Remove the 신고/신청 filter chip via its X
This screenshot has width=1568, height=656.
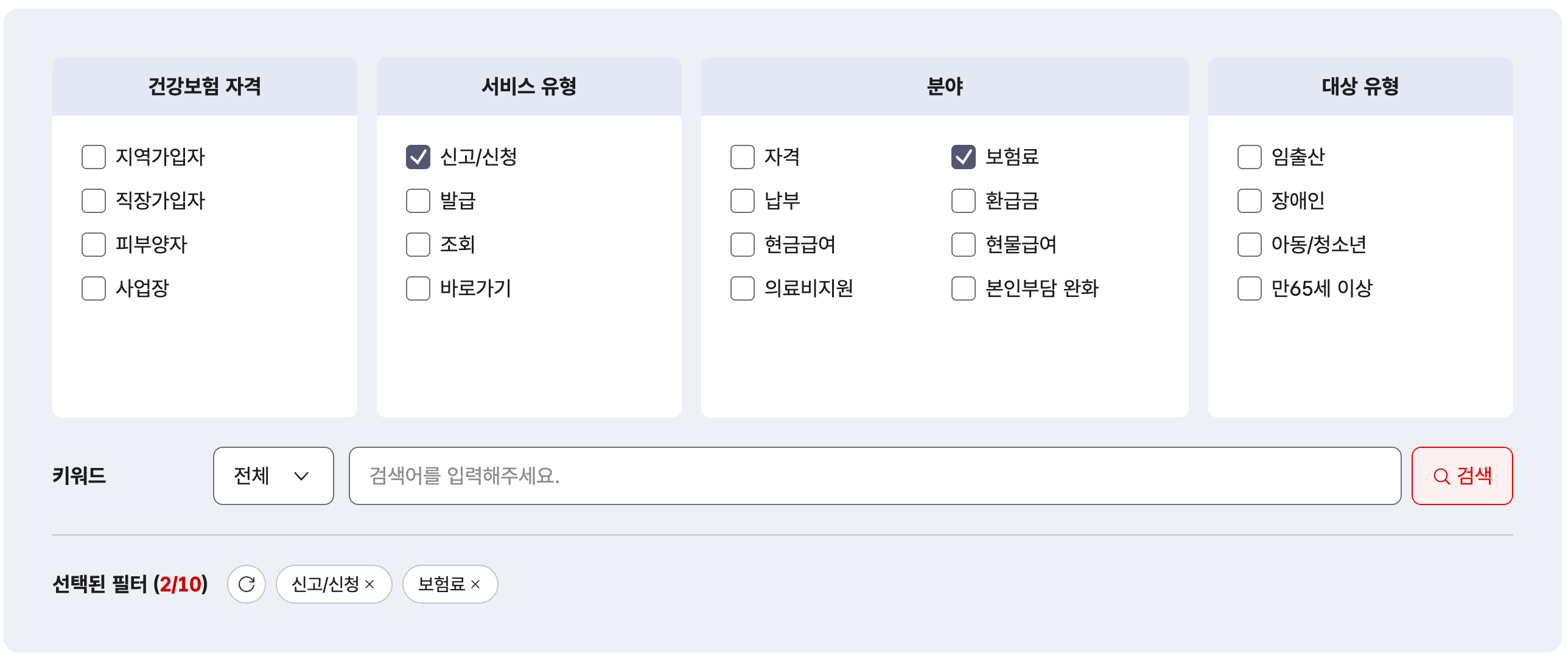click(370, 584)
